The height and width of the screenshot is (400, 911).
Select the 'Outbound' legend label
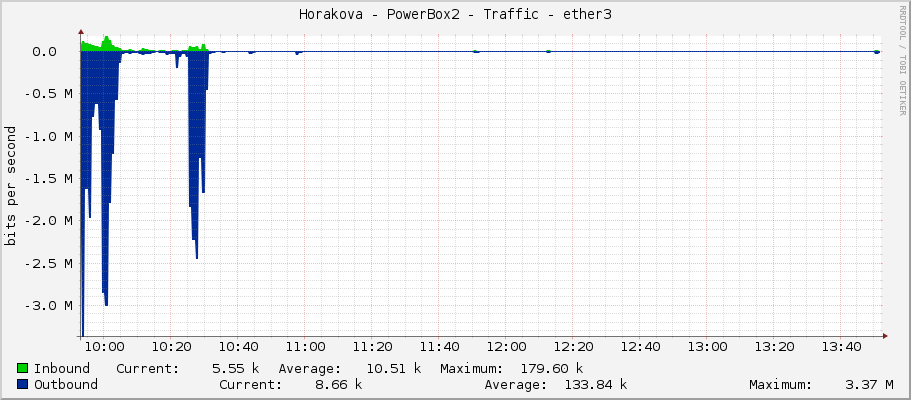pyautogui.click(x=66, y=384)
